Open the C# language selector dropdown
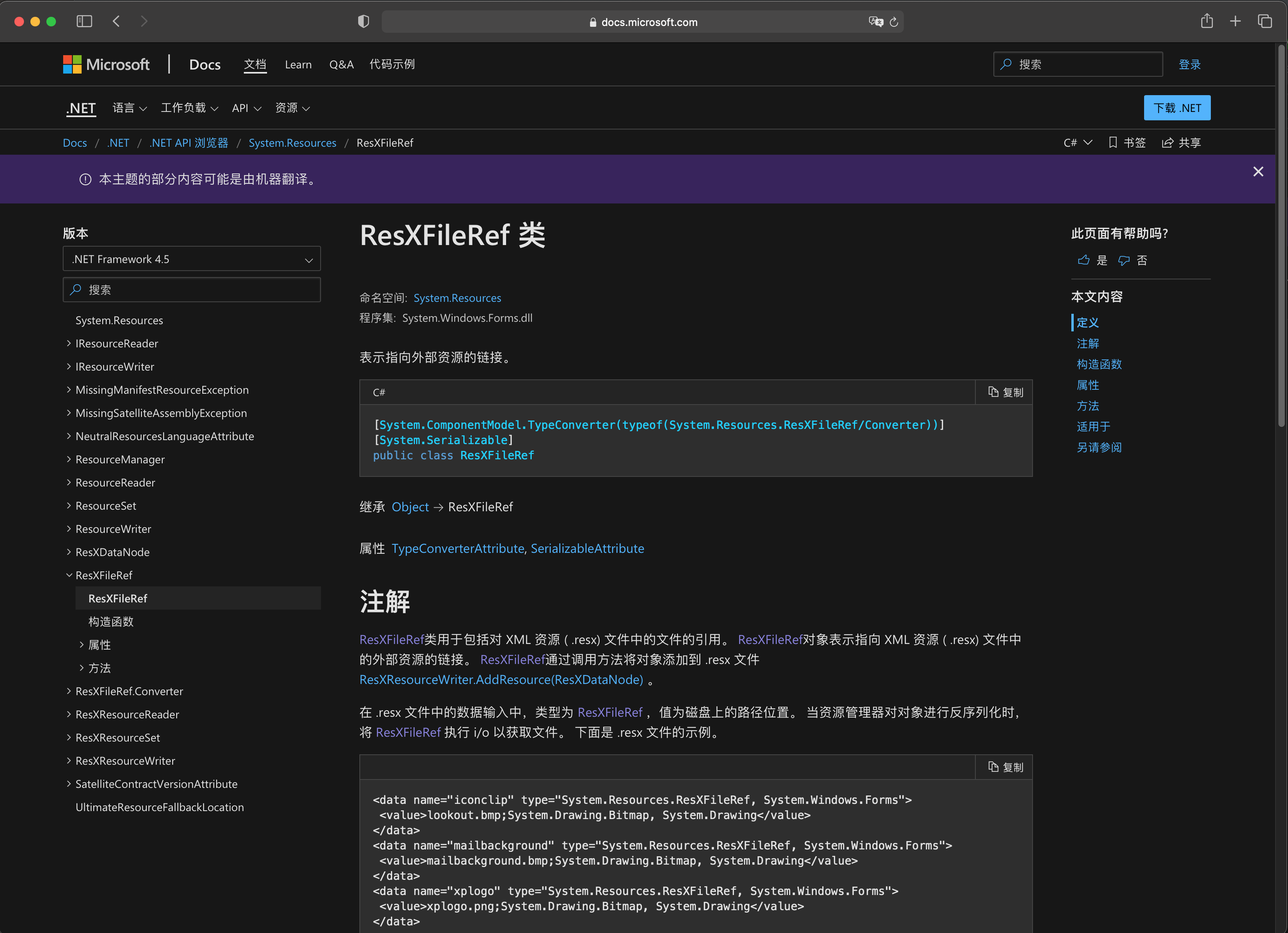 [1077, 143]
